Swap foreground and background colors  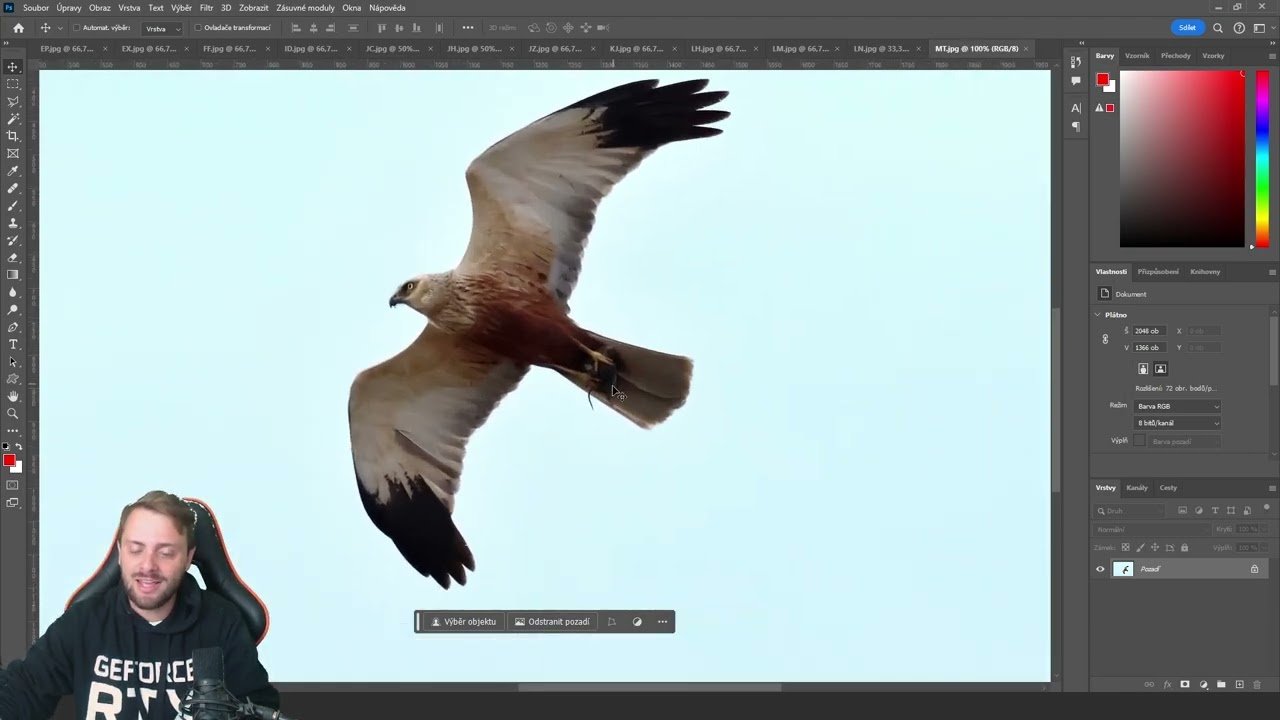[x=19, y=447]
